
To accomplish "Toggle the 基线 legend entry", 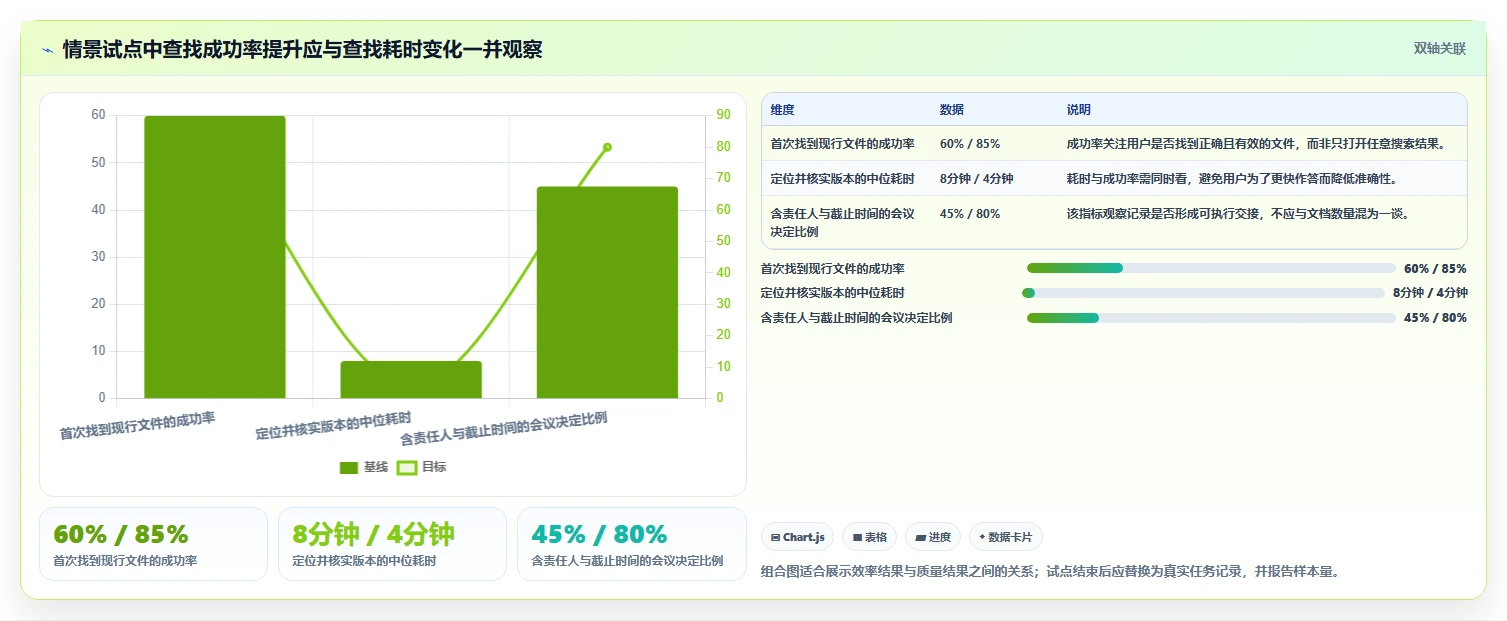I will 364,467.
